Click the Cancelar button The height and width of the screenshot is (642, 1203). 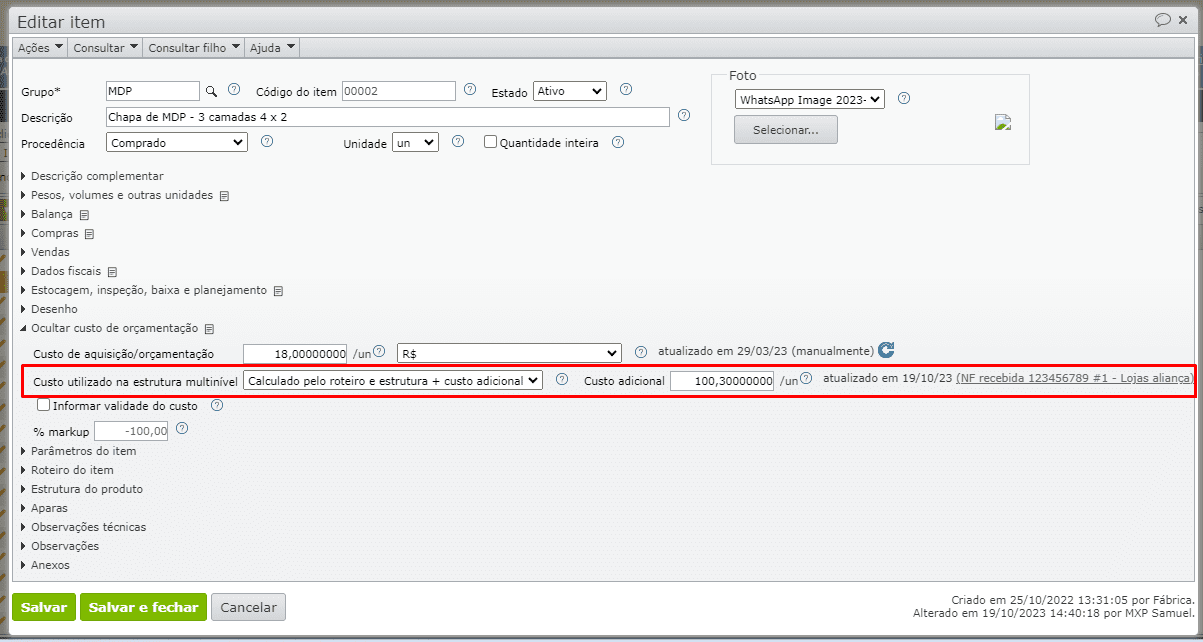248,607
